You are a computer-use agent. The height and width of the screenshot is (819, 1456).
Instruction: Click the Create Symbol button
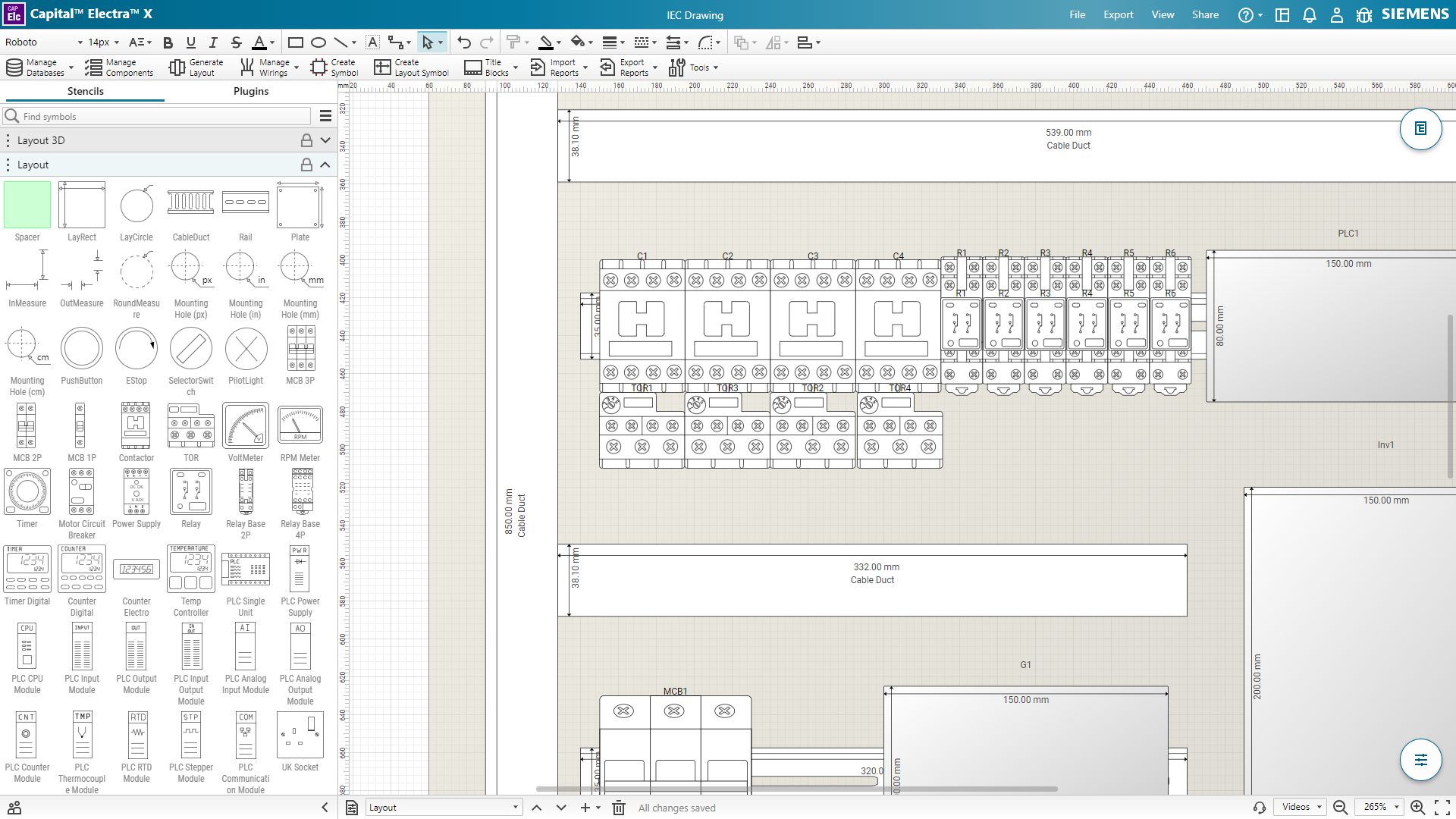[x=334, y=67]
